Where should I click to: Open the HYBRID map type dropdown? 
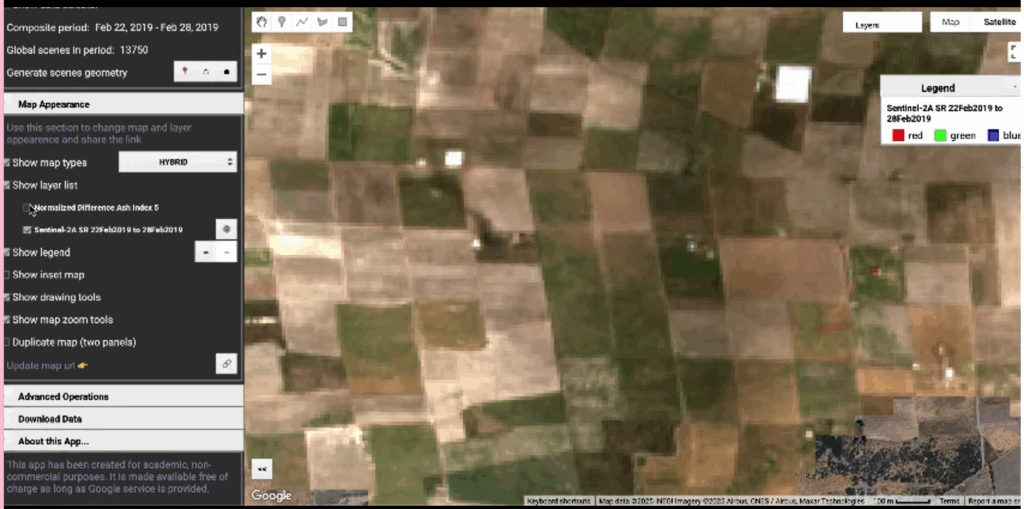point(178,162)
